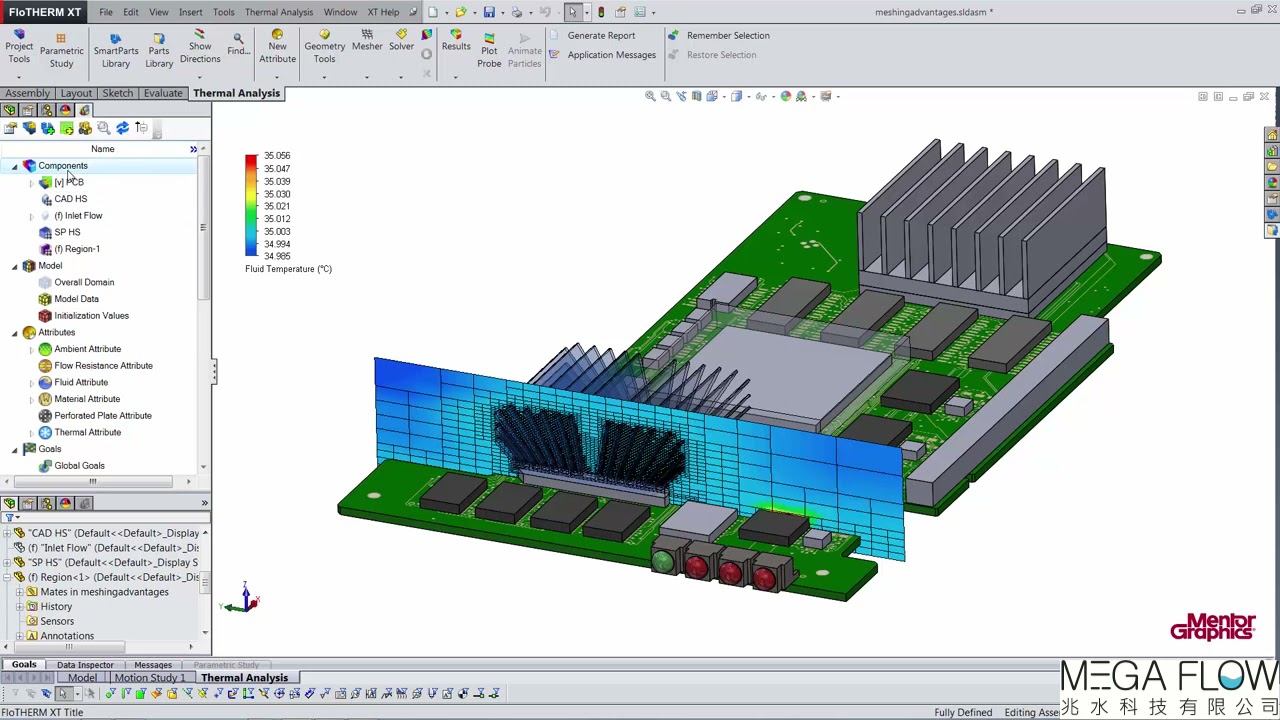Image resolution: width=1280 pixels, height=720 pixels.
Task: Click the Save icon in the quick toolbar
Action: click(489, 12)
